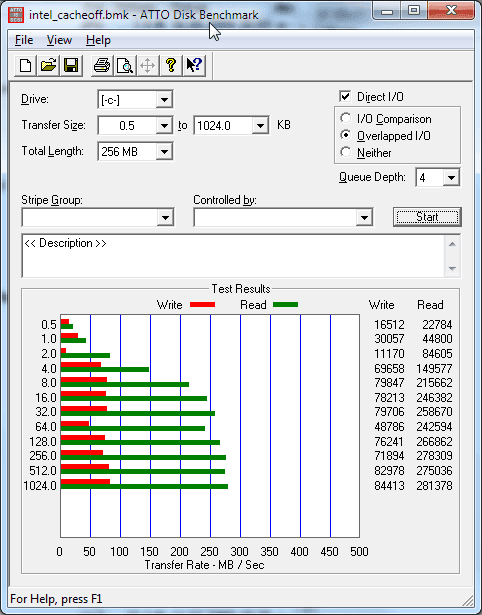The image size is (482, 615).
Task: Click inside the Description text box
Action: [x=234, y=256]
